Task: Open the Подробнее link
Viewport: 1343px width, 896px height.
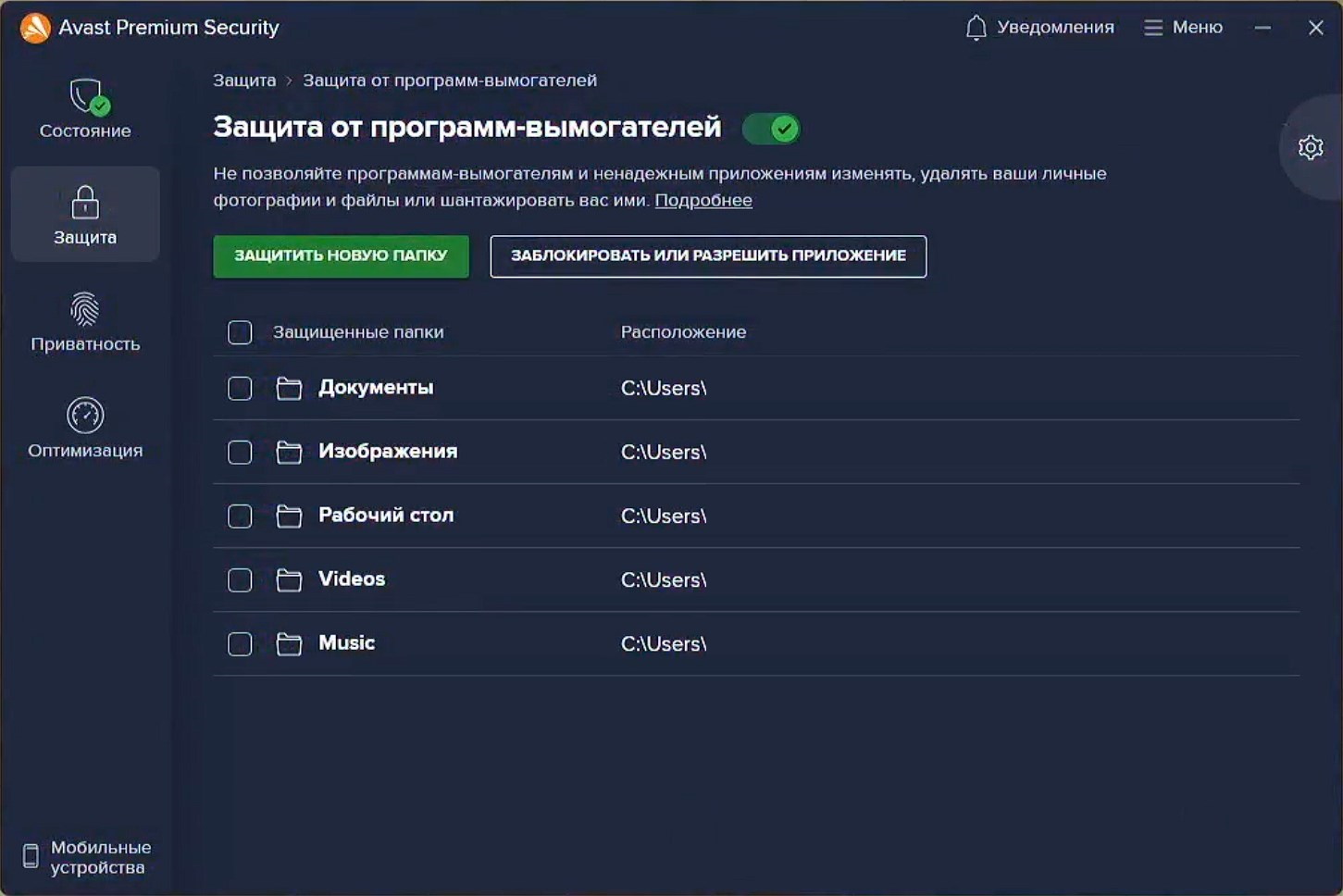Action: [x=703, y=200]
